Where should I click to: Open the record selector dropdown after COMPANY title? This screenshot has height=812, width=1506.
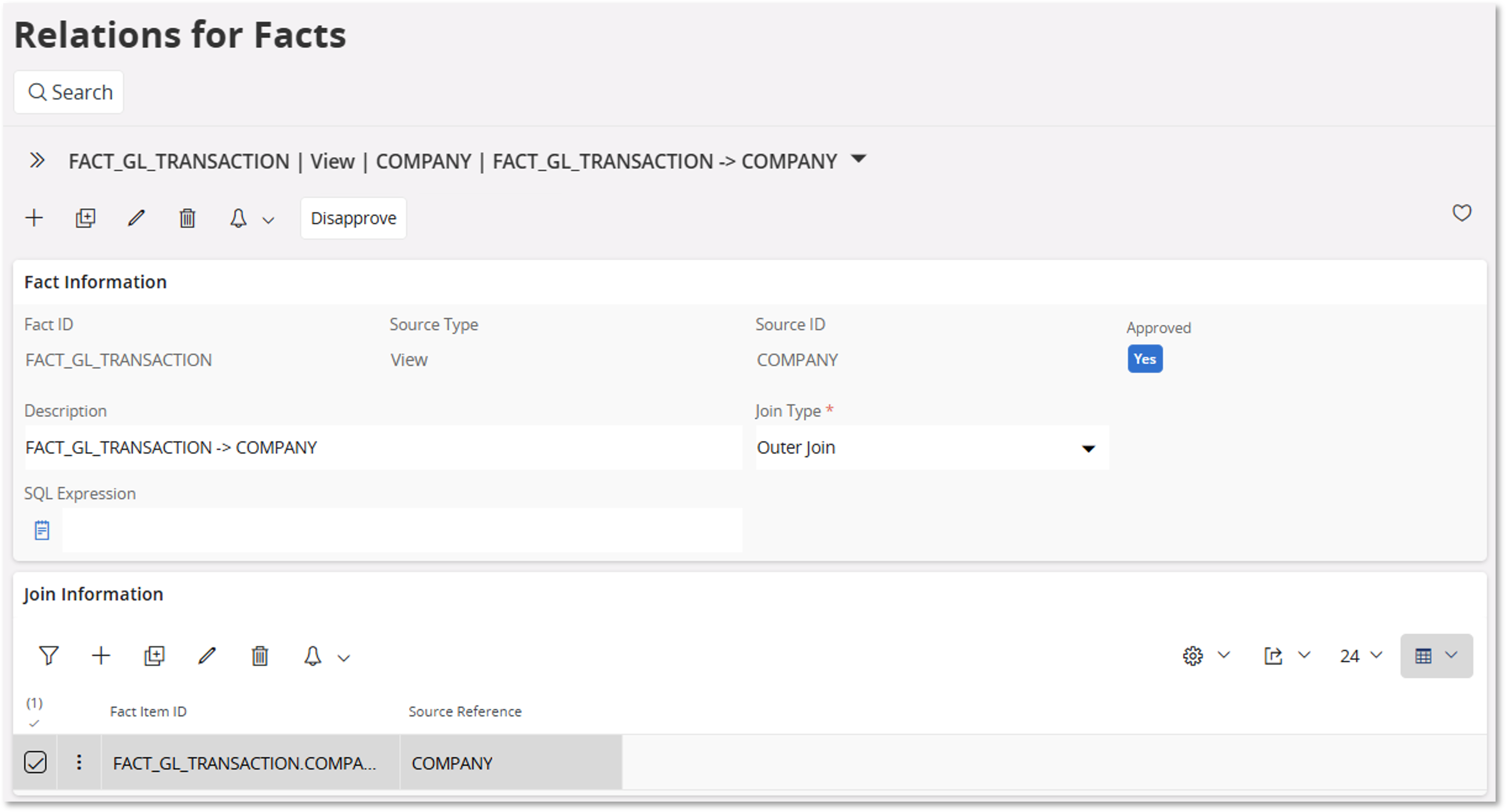[858, 159]
